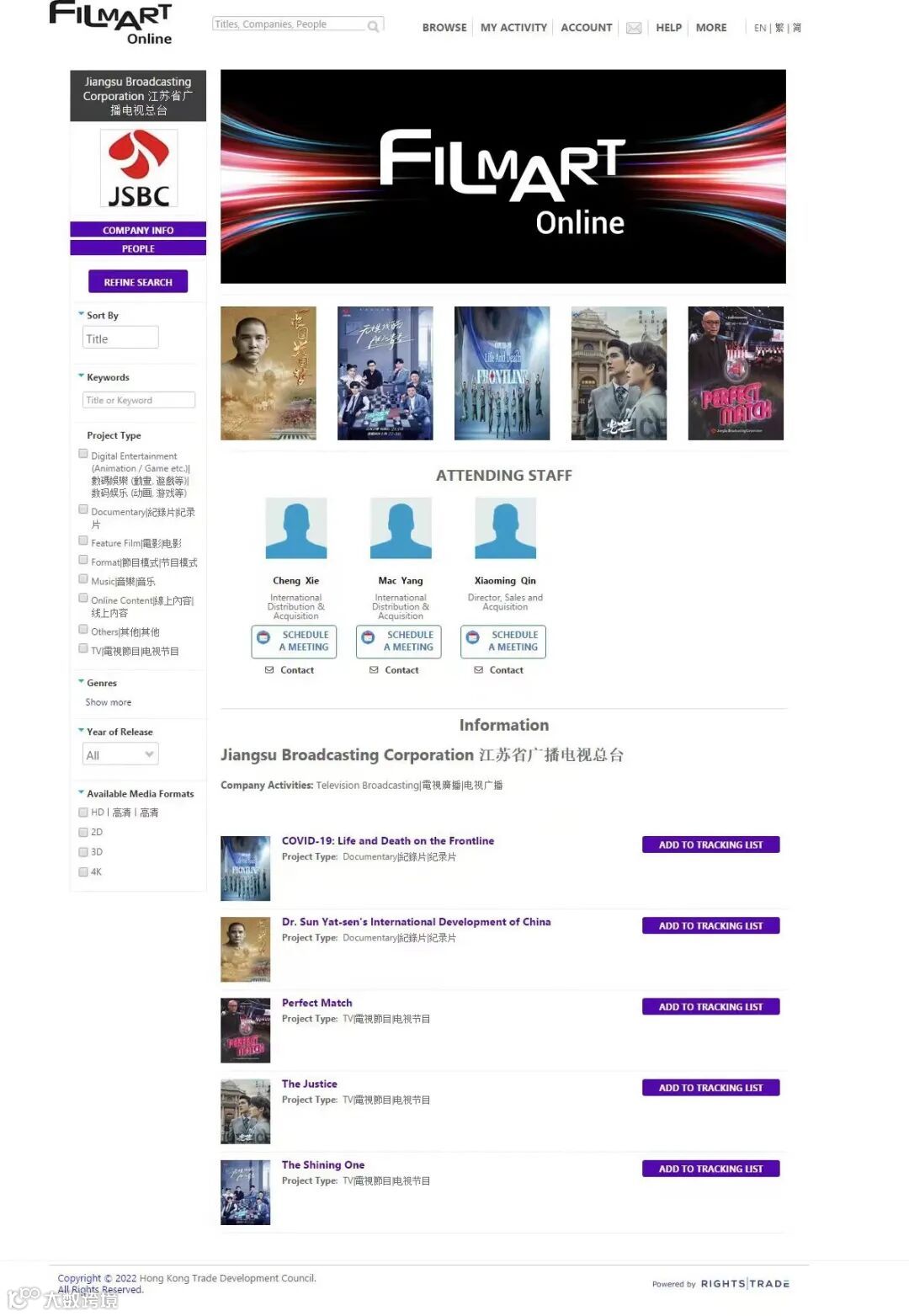Add The Justice to tracking list
909x1316 pixels.
tap(710, 1088)
